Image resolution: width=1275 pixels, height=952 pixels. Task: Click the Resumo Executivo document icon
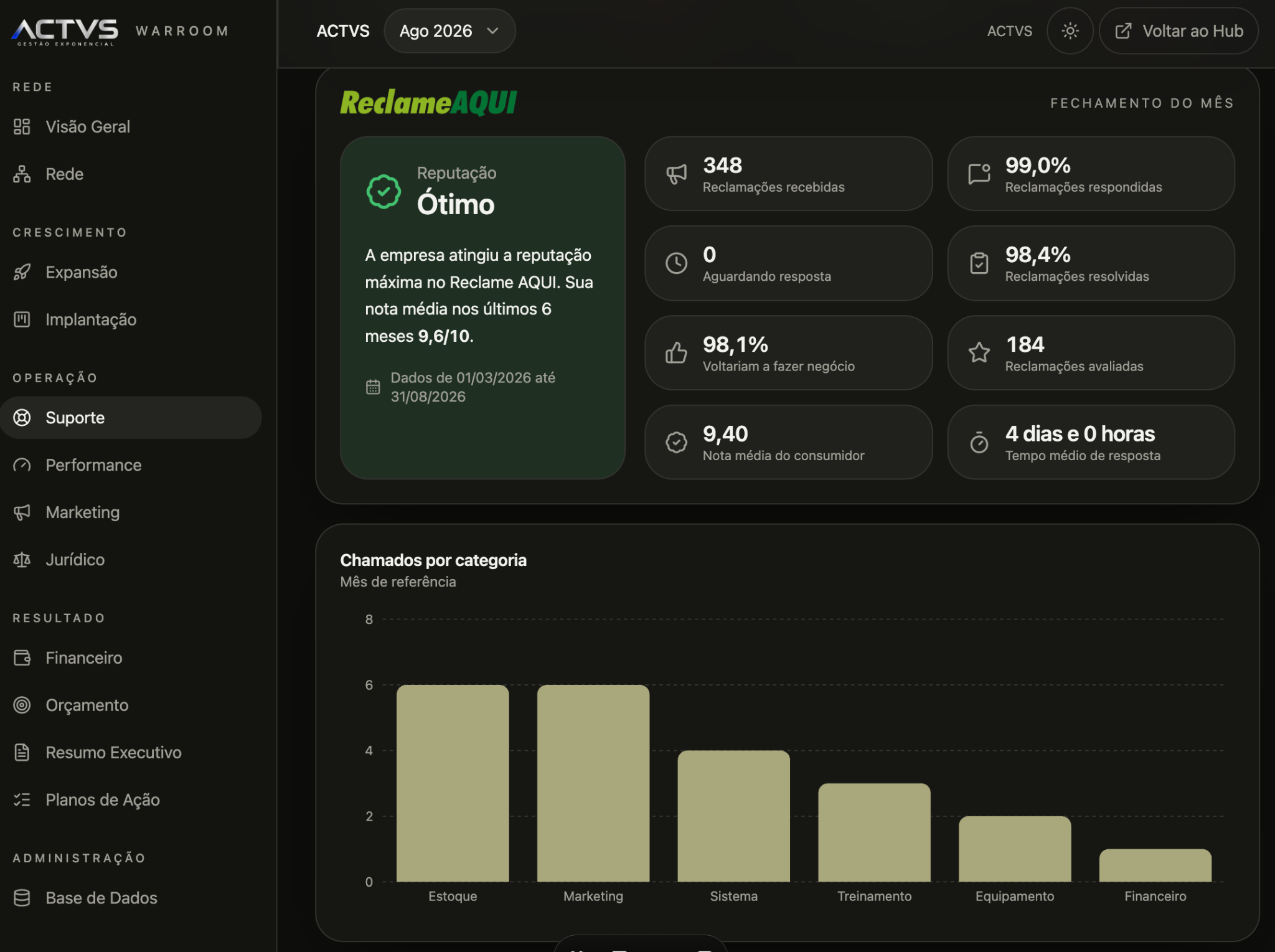click(x=22, y=752)
